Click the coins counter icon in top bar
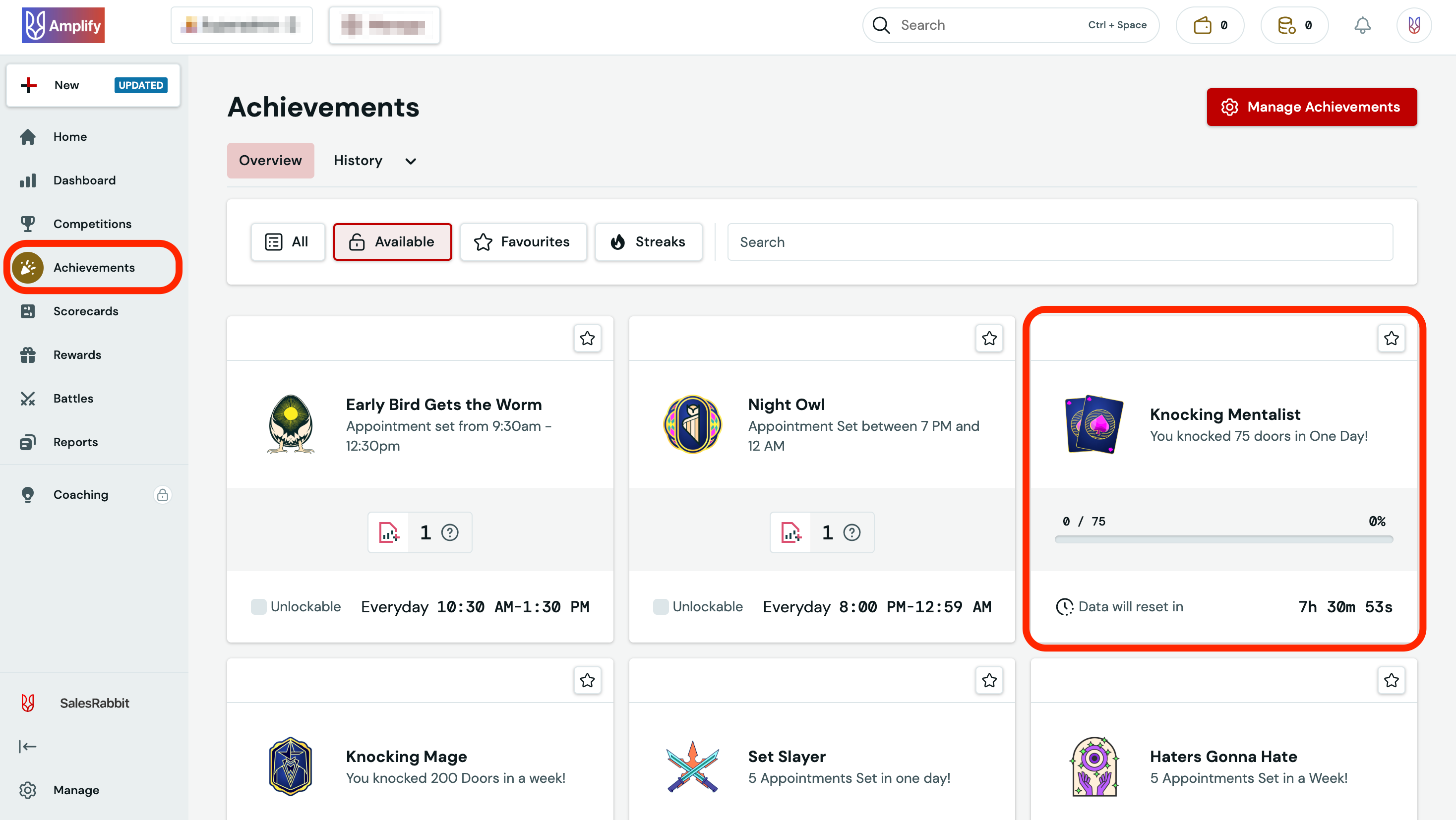The image size is (1456, 821). click(1287, 25)
